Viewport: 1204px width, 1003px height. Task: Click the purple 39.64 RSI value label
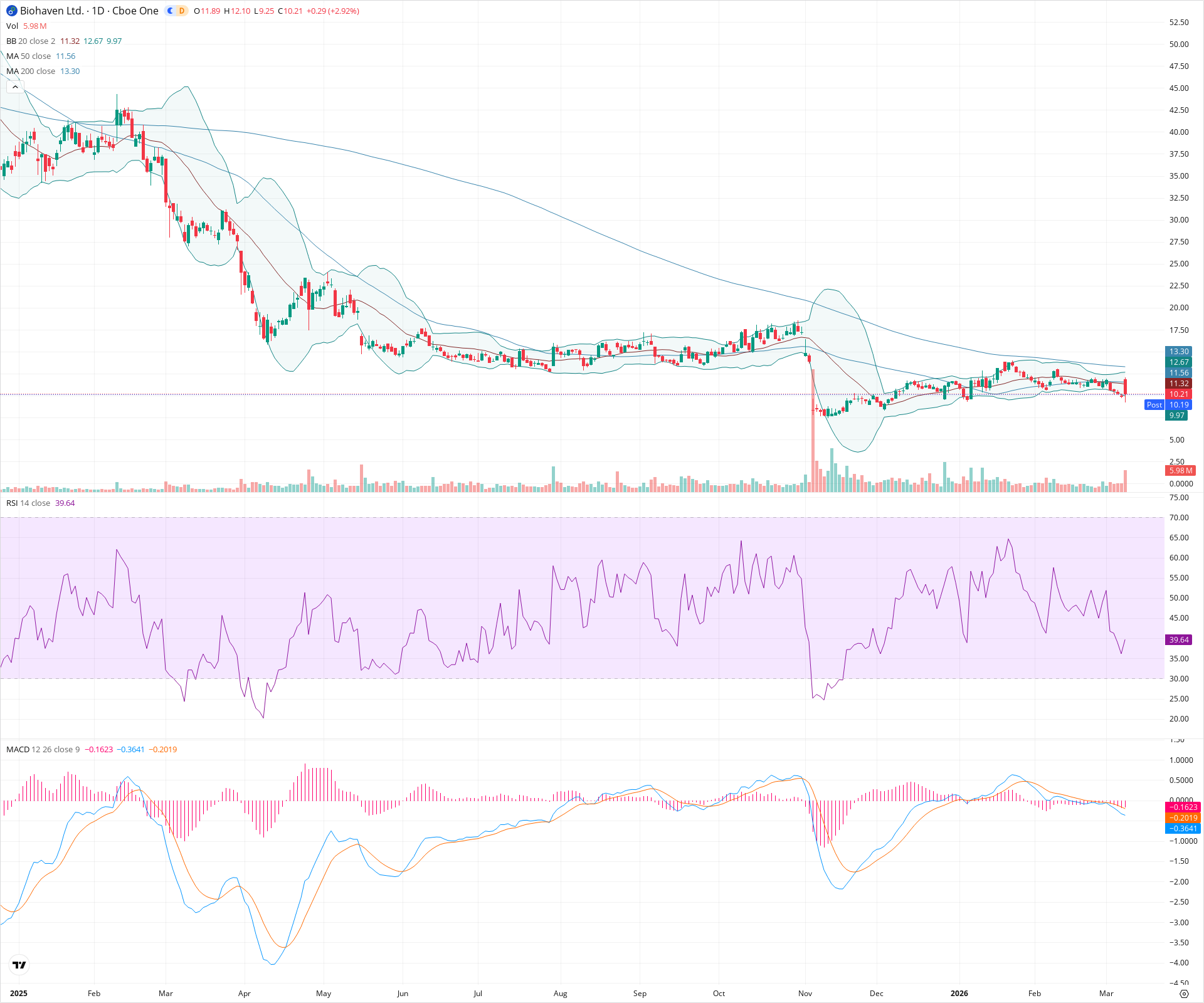(1179, 640)
